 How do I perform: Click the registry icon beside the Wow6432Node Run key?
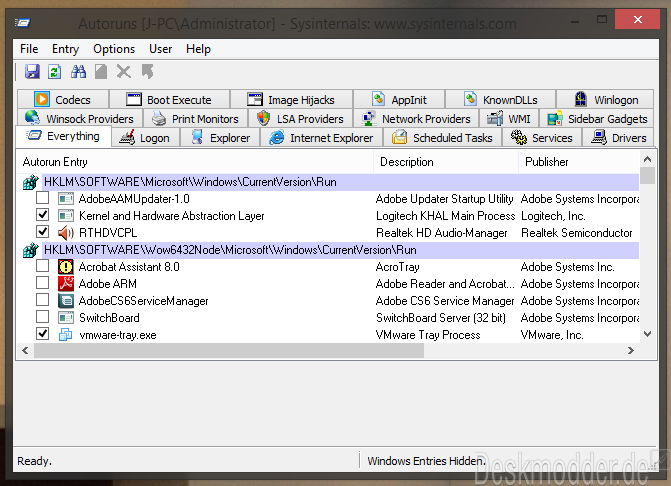(30, 250)
